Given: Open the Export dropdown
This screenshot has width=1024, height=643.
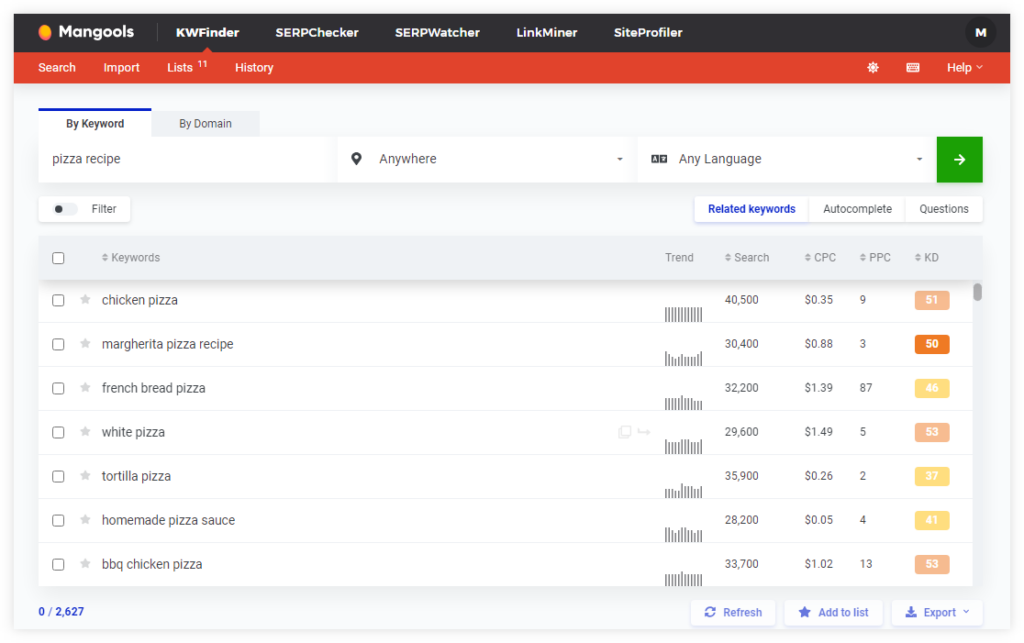Looking at the screenshot, I should (x=936, y=612).
